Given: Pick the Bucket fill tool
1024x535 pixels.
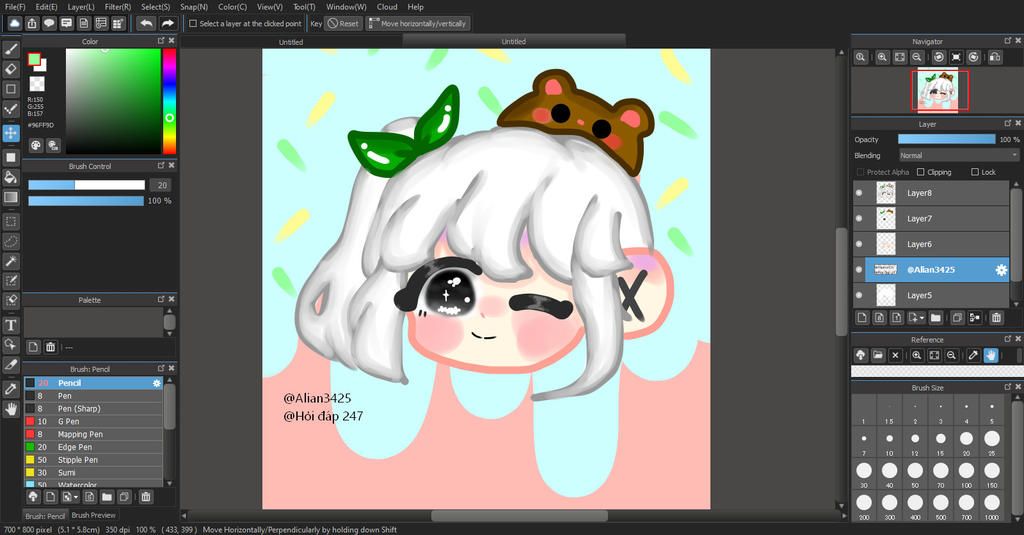Looking at the screenshot, I should 11,177.
